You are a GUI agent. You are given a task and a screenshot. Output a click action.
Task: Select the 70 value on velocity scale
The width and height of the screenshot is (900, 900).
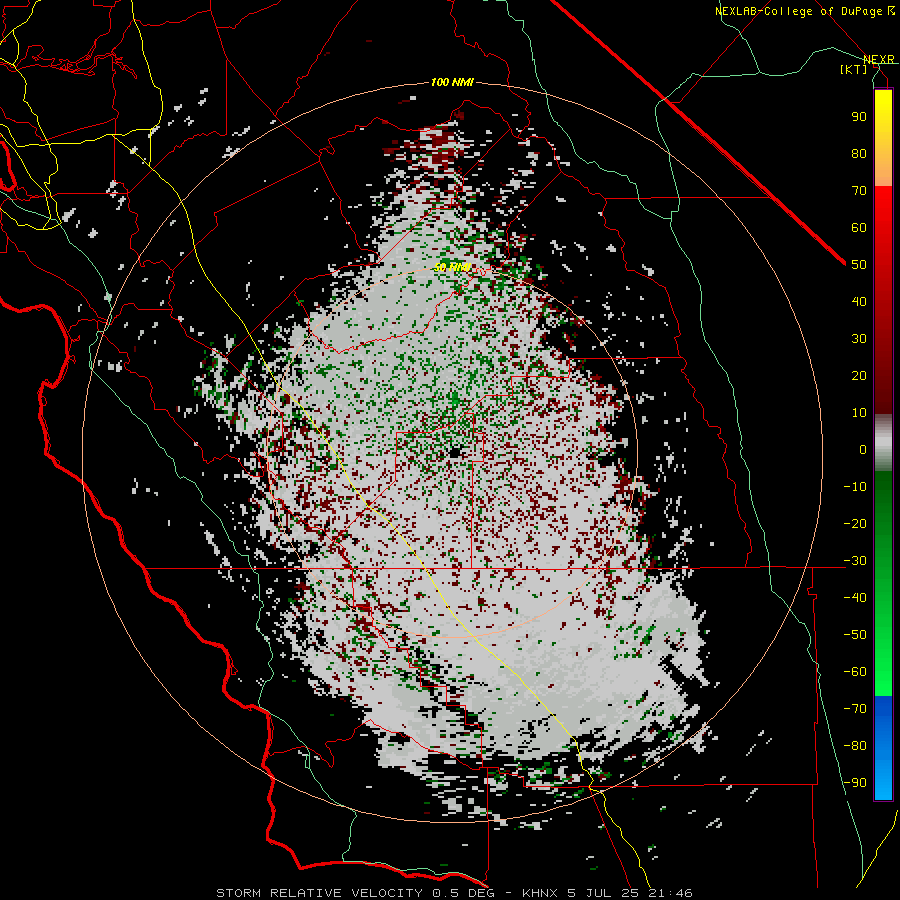(859, 191)
